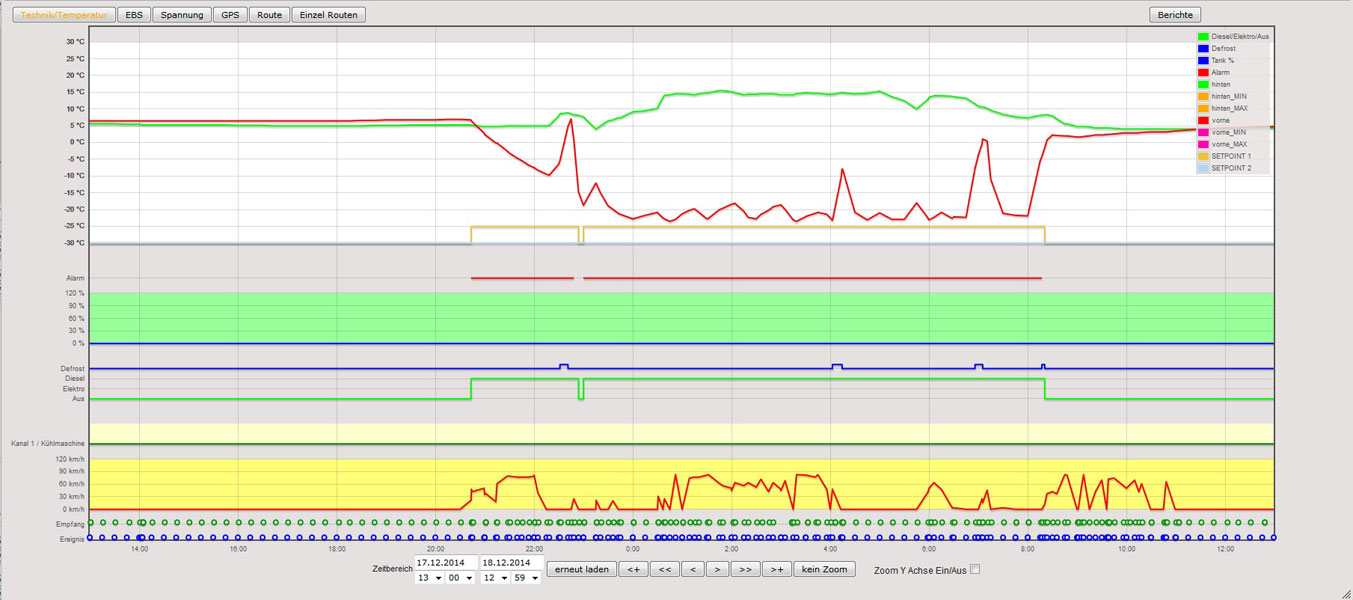Open the end minute dropdown showing 59
This screenshot has height=600, width=1353.
pyautogui.click(x=527, y=578)
